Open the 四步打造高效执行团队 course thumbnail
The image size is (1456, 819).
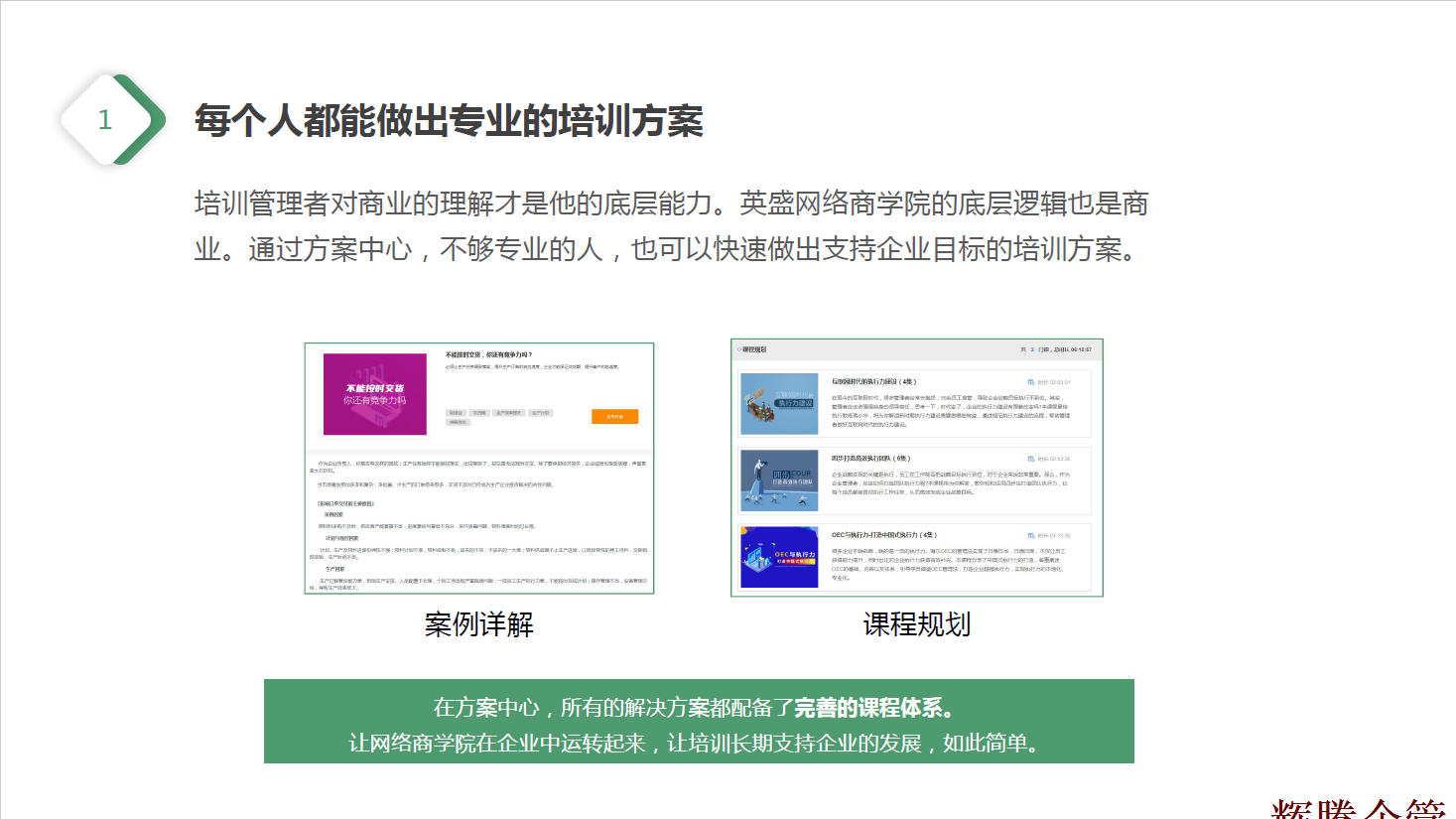[x=779, y=480]
